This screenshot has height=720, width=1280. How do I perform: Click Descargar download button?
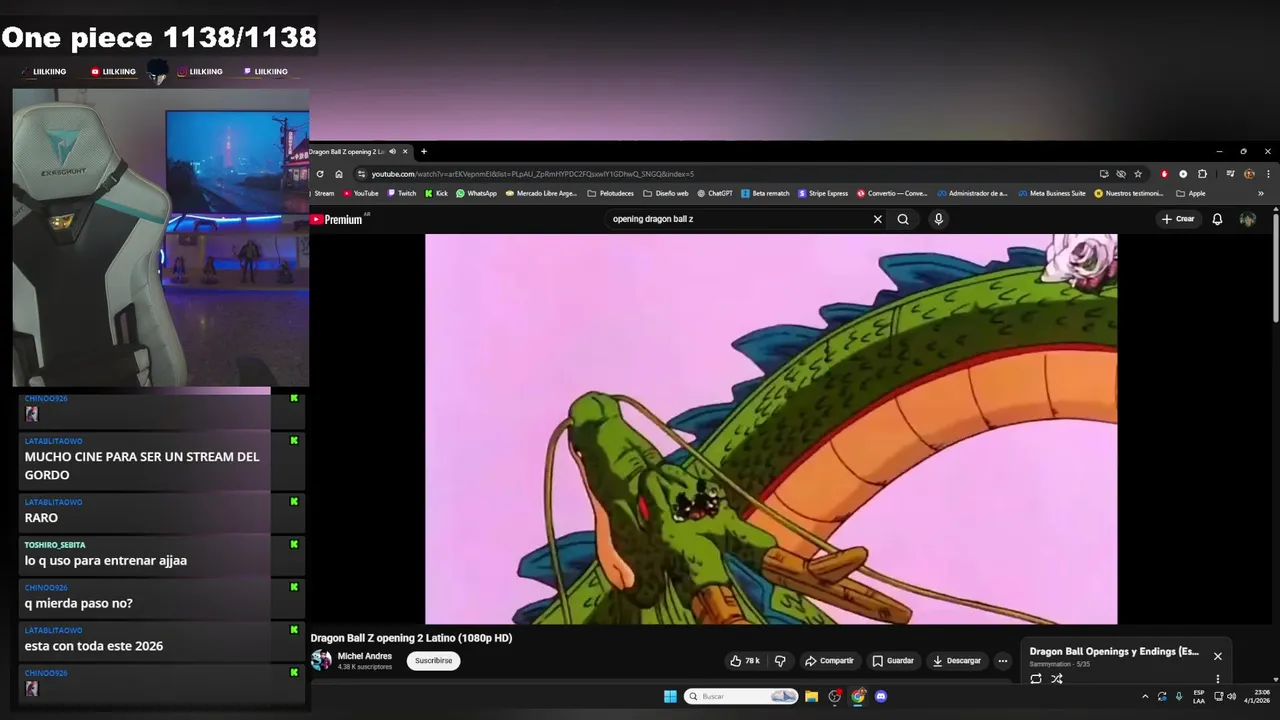957,661
